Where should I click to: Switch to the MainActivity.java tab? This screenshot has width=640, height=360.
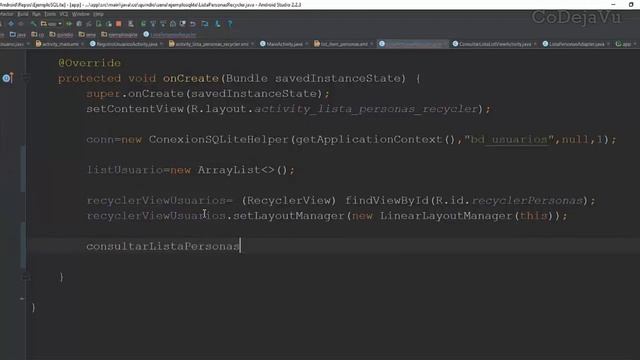[284, 44]
